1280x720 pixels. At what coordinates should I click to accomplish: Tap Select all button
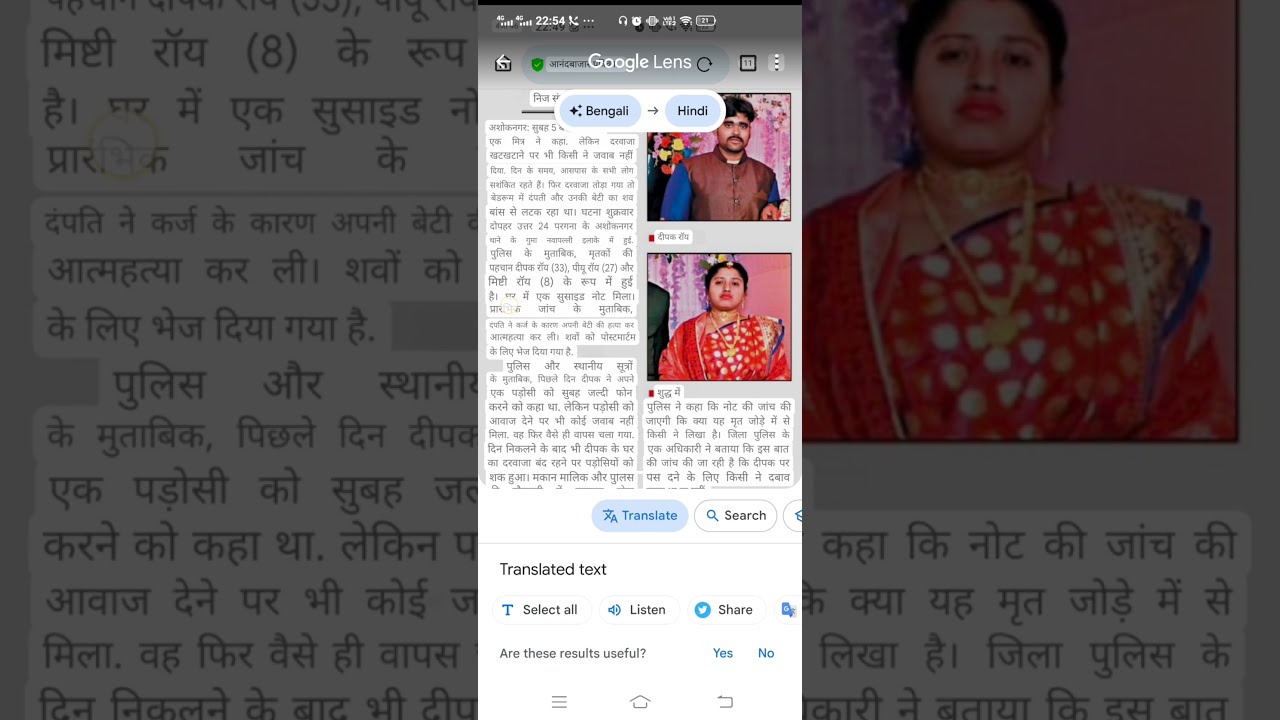click(541, 610)
